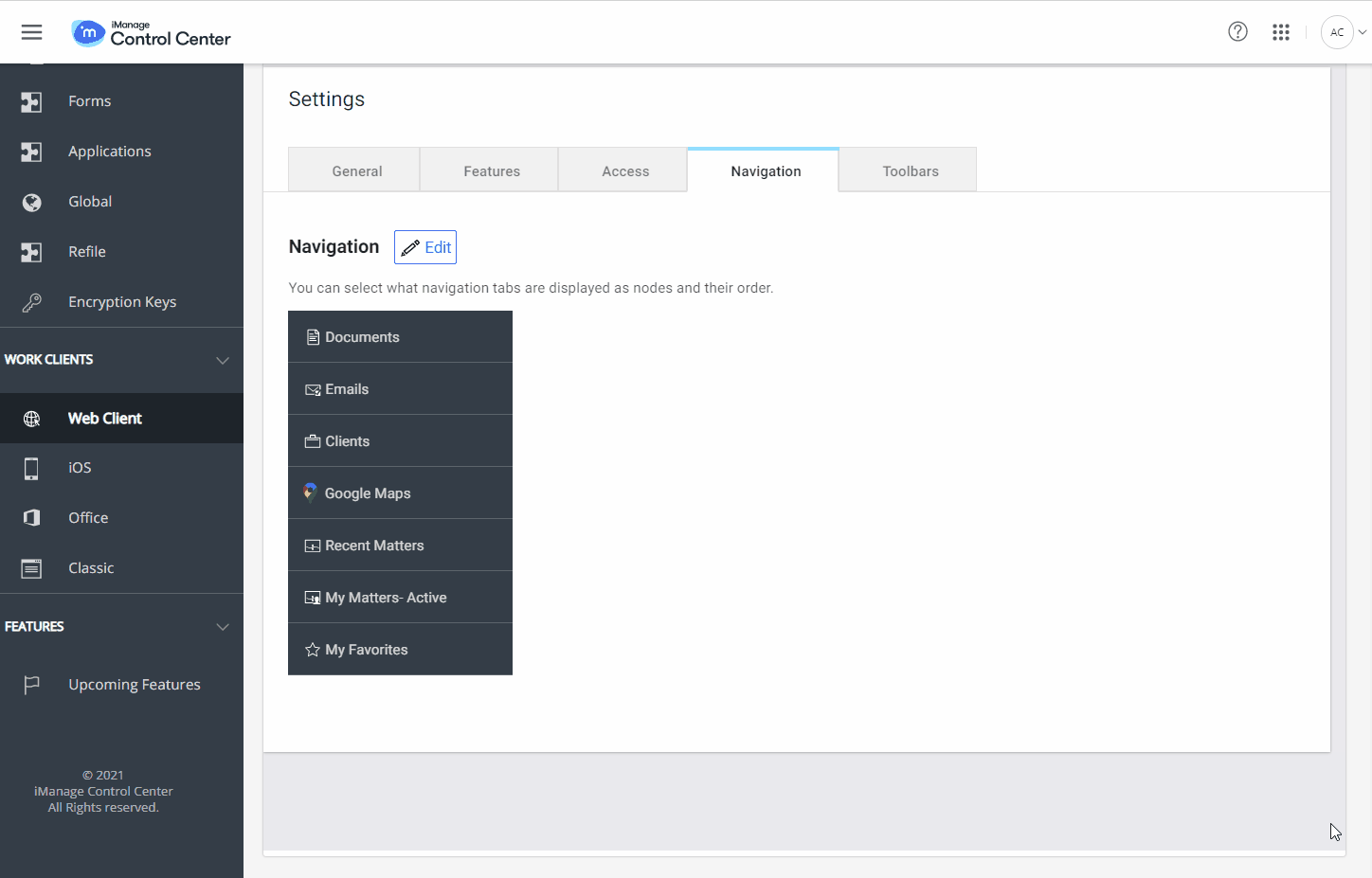Switch to the General tab
The height and width of the screenshot is (878, 1372).
coord(356,170)
